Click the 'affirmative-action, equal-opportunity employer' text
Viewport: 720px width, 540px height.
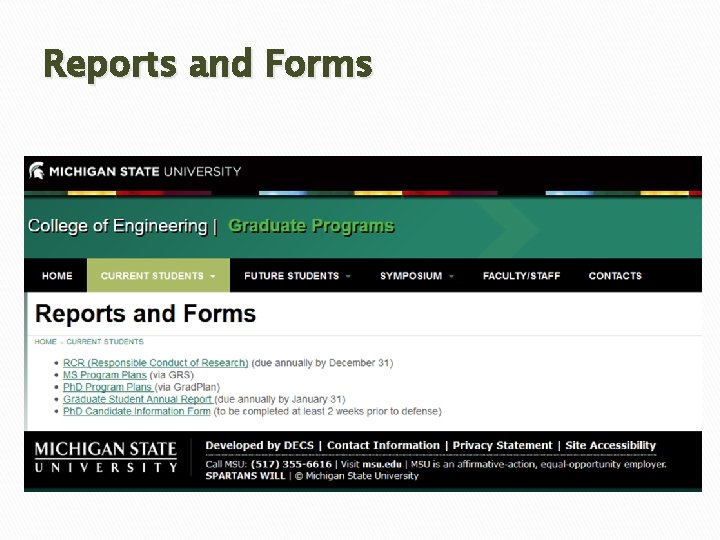562,464
